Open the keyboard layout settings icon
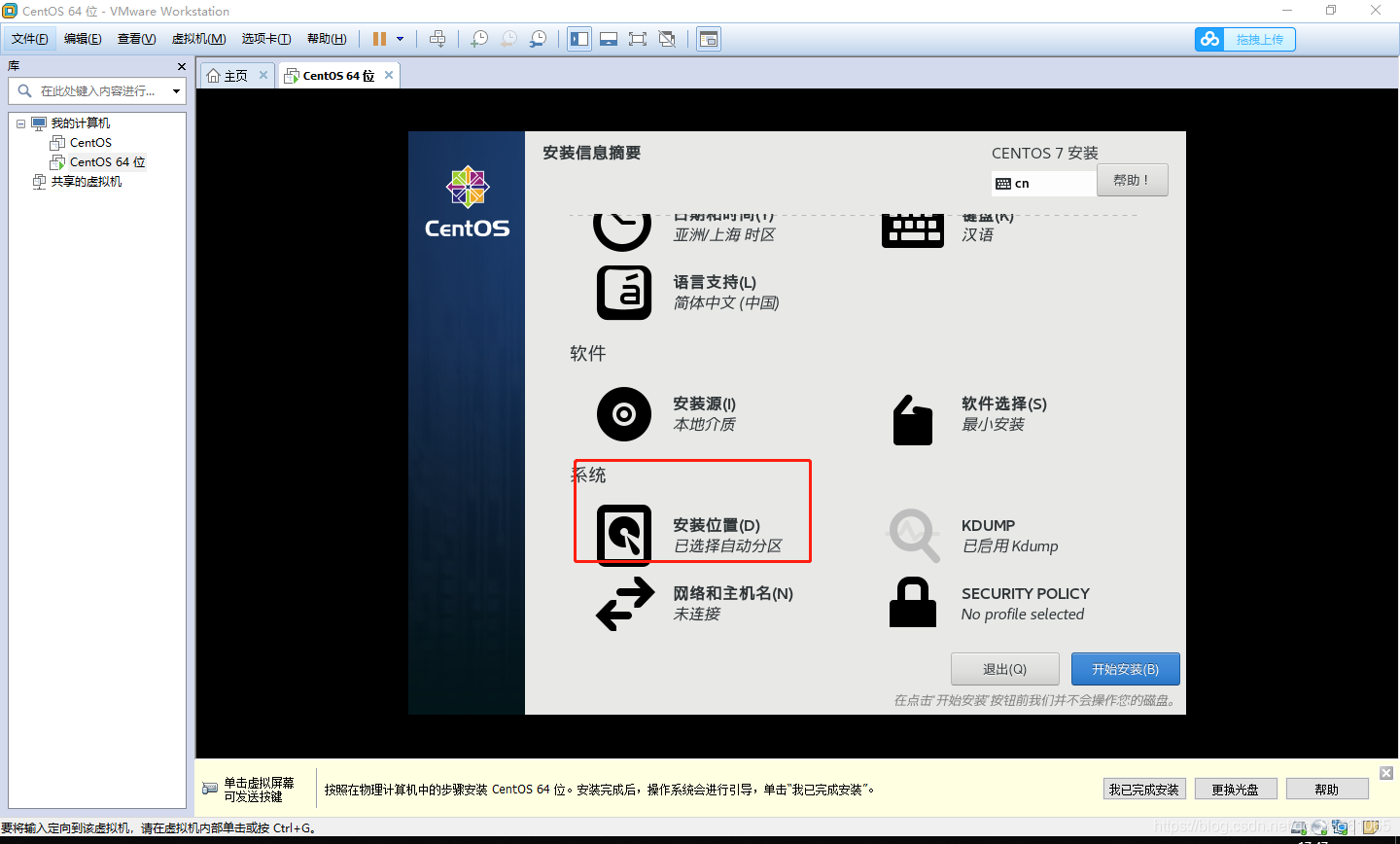The width and height of the screenshot is (1400, 844). [912, 231]
